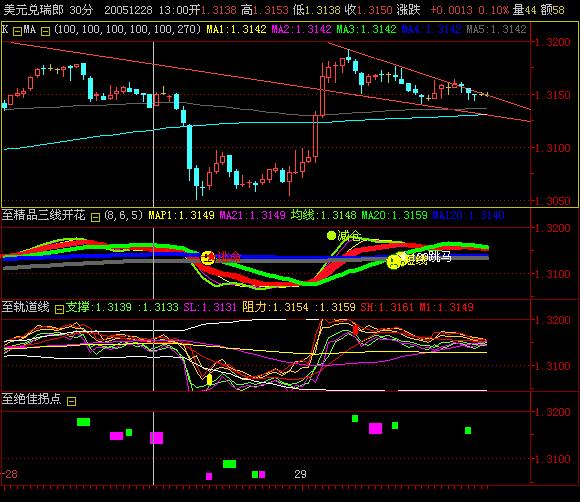The height and width of the screenshot is (502, 580).
Task: Collapse the 至轨道线 indicator panel
Action: [x=59, y=309]
